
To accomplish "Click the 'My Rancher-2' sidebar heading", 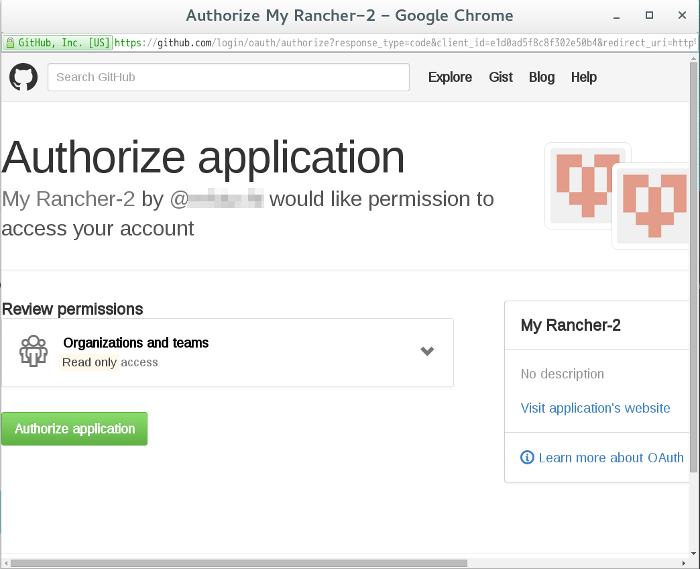I will pyautogui.click(x=571, y=325).
